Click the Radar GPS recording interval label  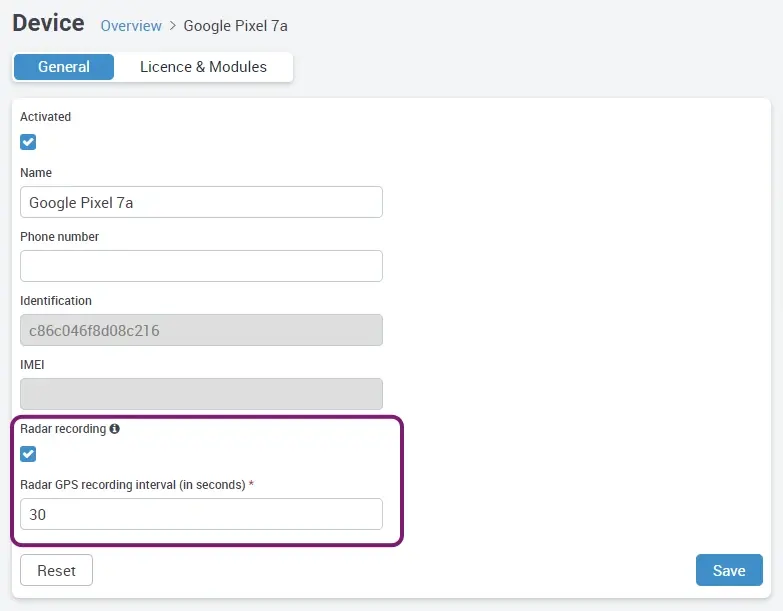tap(132, 485)
